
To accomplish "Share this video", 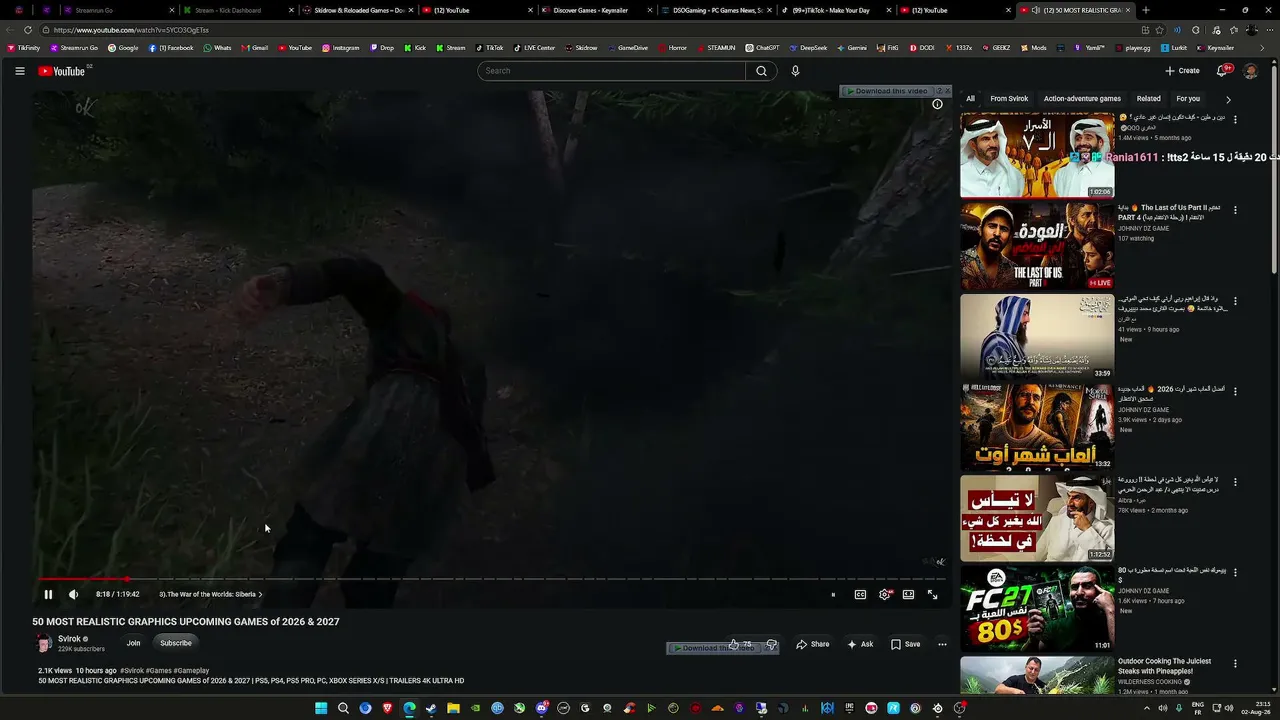I will [813, 644].
